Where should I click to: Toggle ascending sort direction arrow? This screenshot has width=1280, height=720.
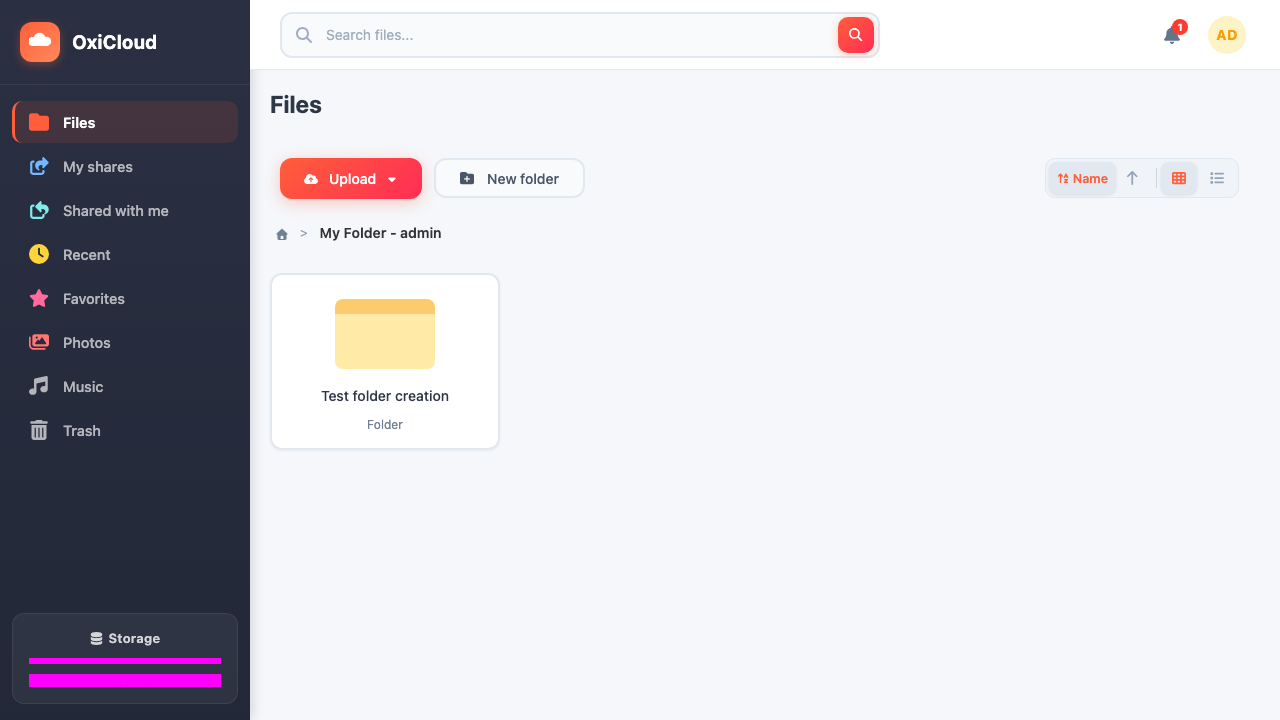point(1132,178)
